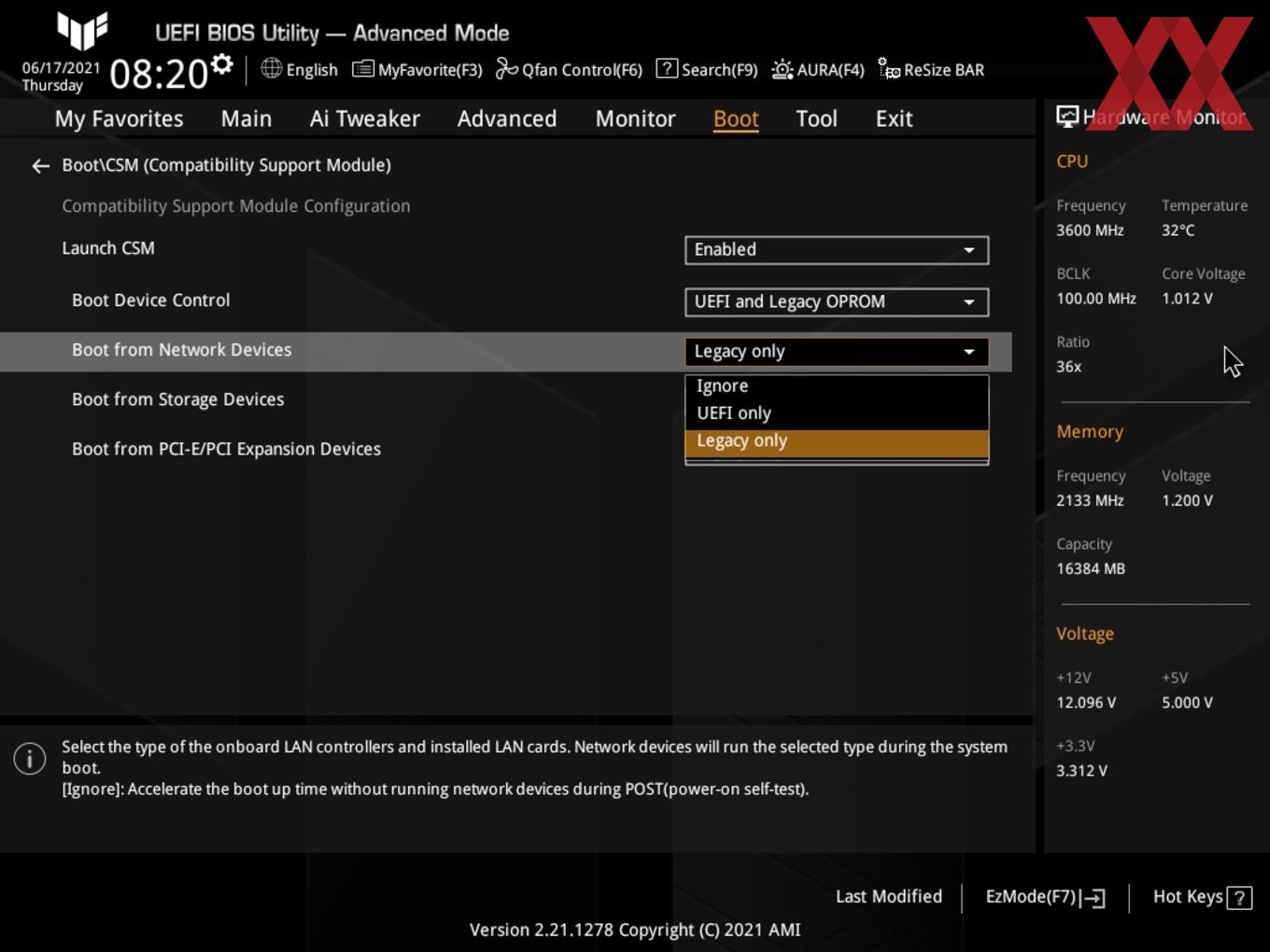This screenshot has height=952, width=1270.
Task: Open the Advanced tab
Action: pos(507,119)
